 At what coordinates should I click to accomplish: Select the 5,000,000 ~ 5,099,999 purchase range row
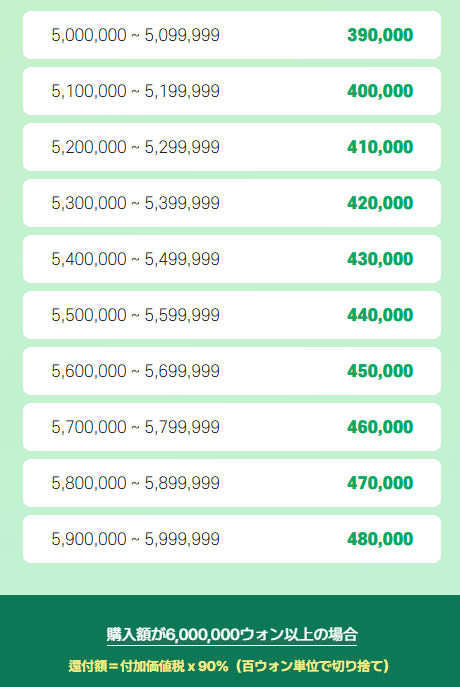[x=232, y=35]
